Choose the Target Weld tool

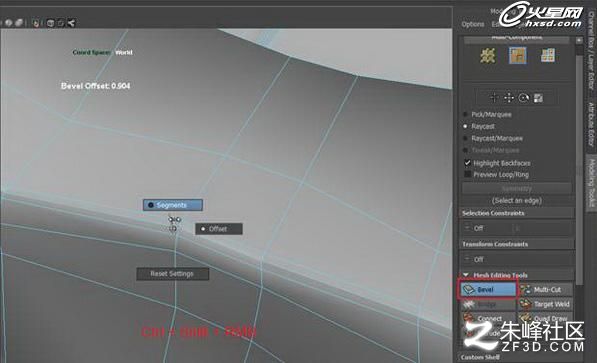click(545, 304)
